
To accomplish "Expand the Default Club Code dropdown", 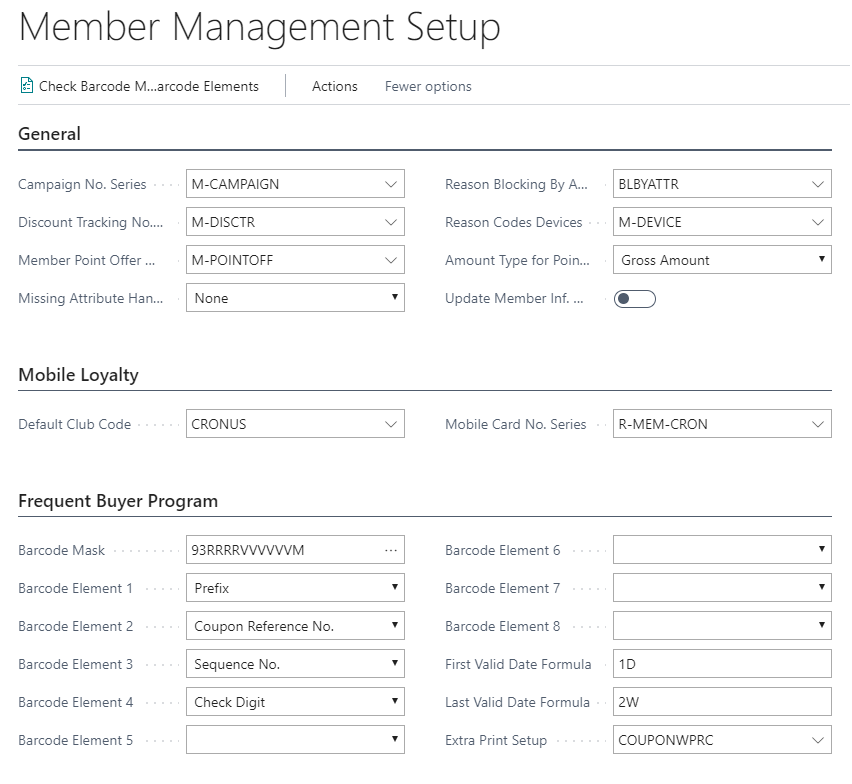I will (x=391, y=424).
